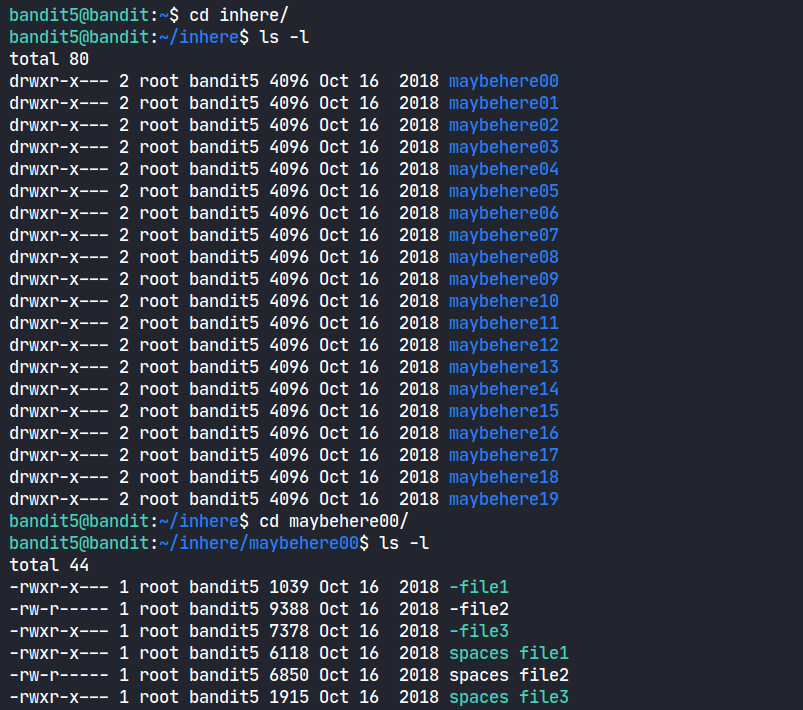Click the file size 6850 of spaces file2
Screen dimensions: 803x710
coord(289,675)
